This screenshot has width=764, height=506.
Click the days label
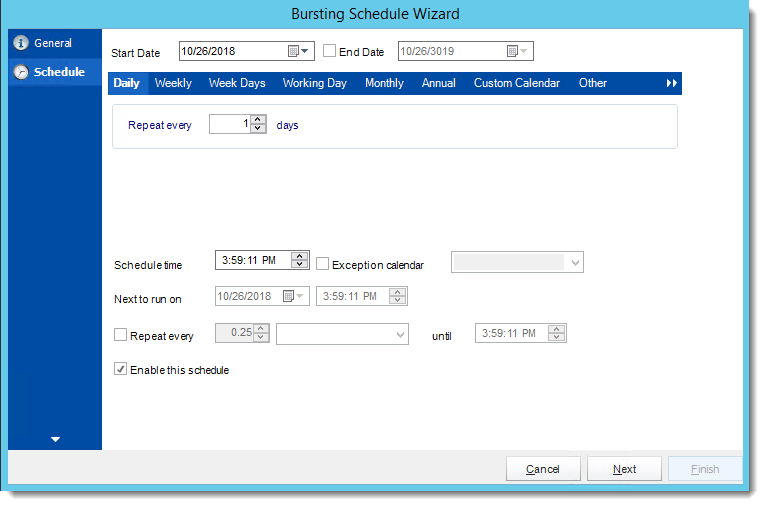(x=287, y=125)
